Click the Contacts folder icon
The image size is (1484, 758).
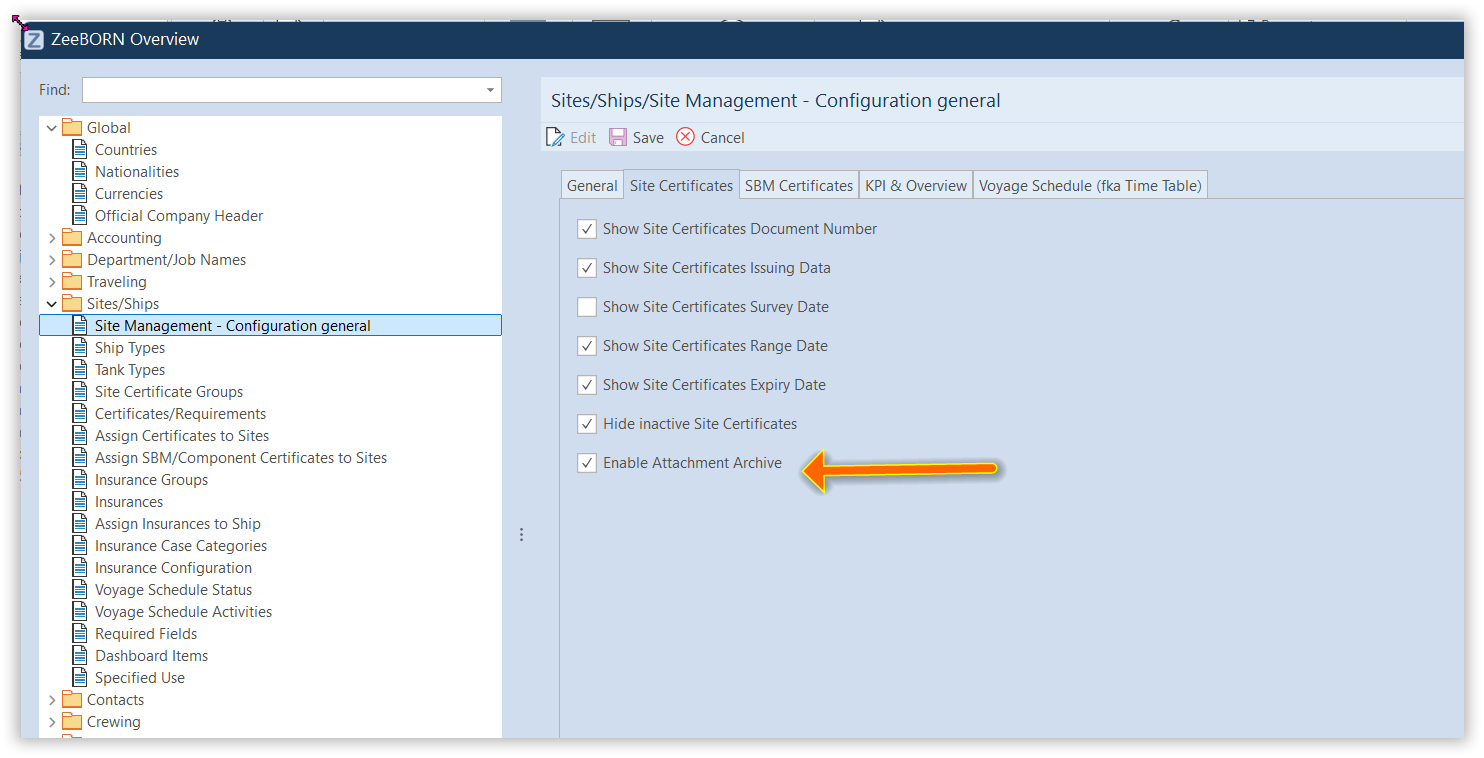(71, 700)
